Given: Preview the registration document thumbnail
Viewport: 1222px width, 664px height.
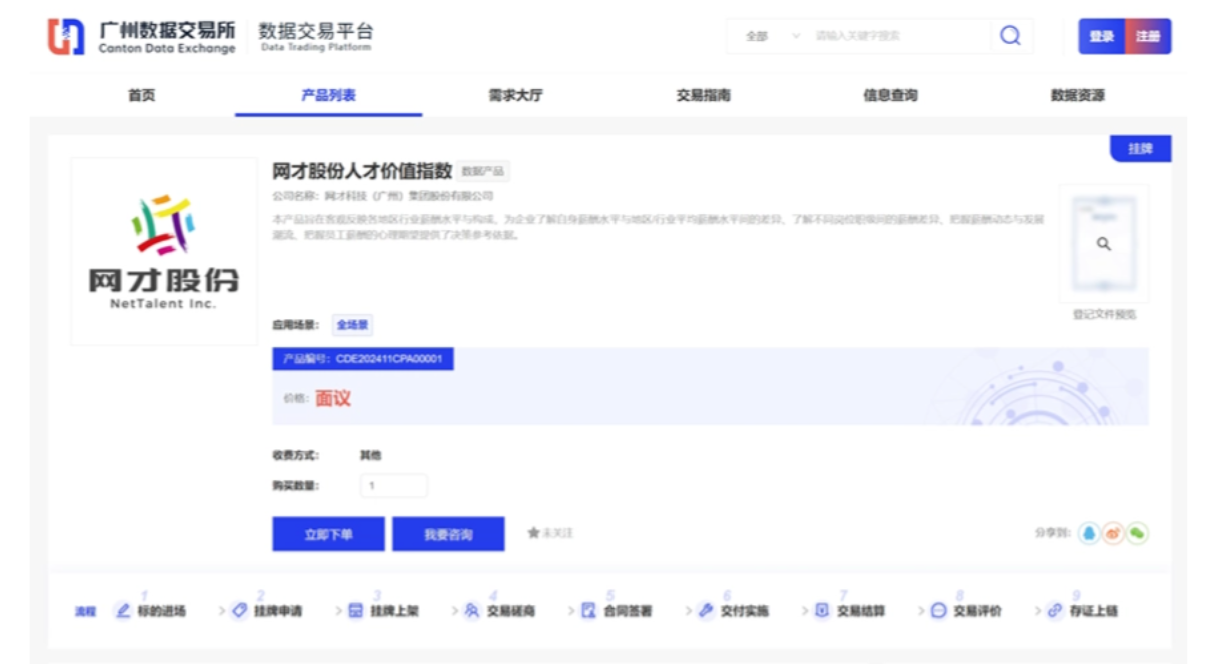Looking at the screenshot, I should 1104,243.
